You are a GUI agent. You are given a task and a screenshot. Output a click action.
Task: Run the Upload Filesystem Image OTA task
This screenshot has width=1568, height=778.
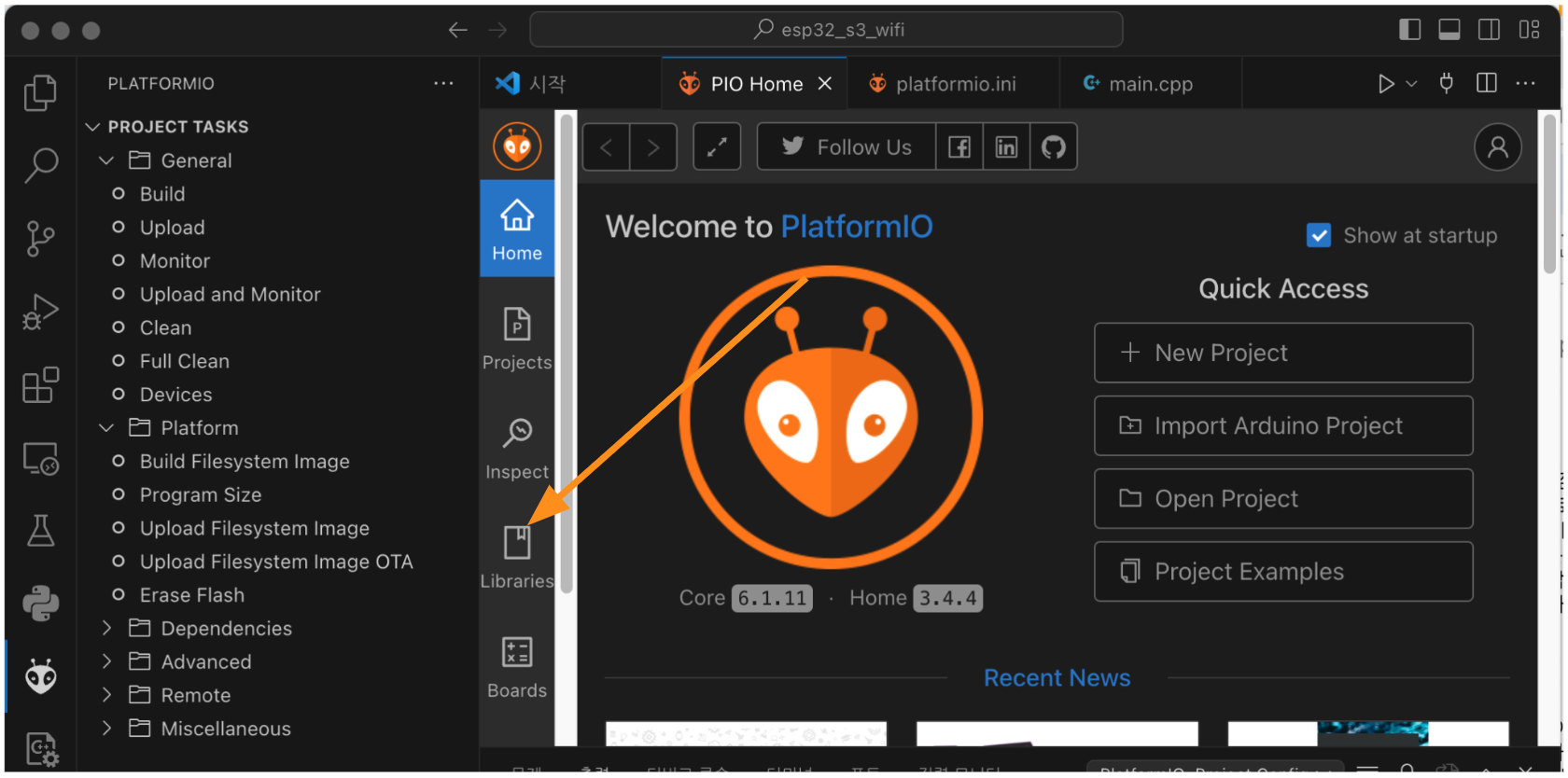click(275, 562)
